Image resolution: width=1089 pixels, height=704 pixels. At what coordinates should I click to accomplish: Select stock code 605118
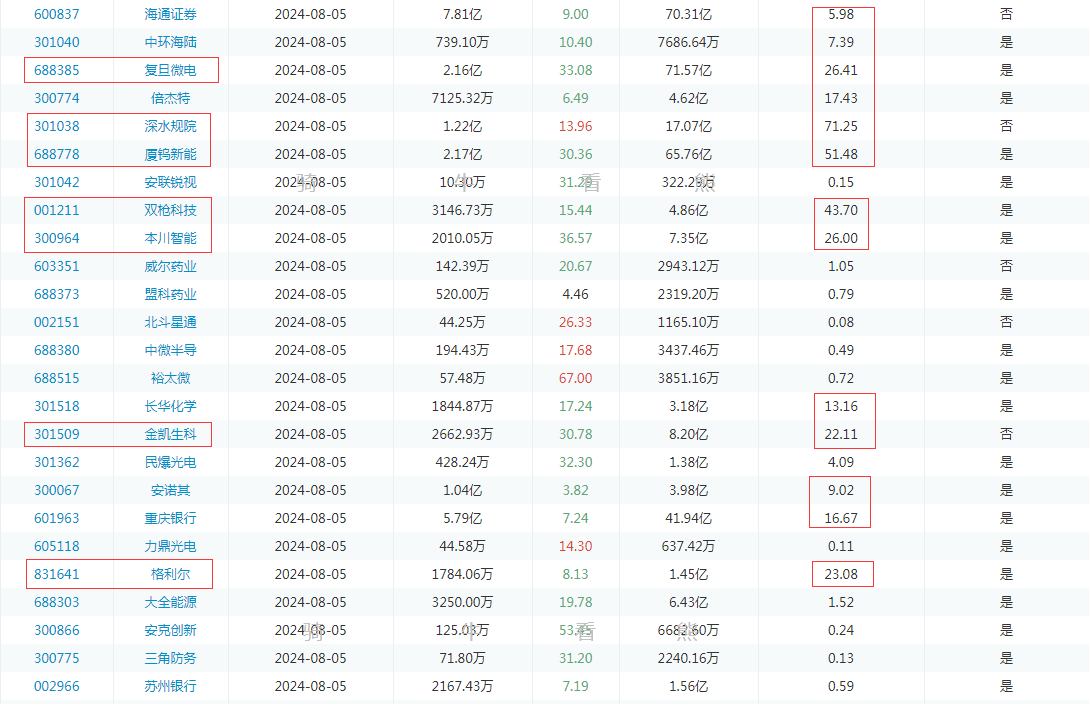click(57, 546)
